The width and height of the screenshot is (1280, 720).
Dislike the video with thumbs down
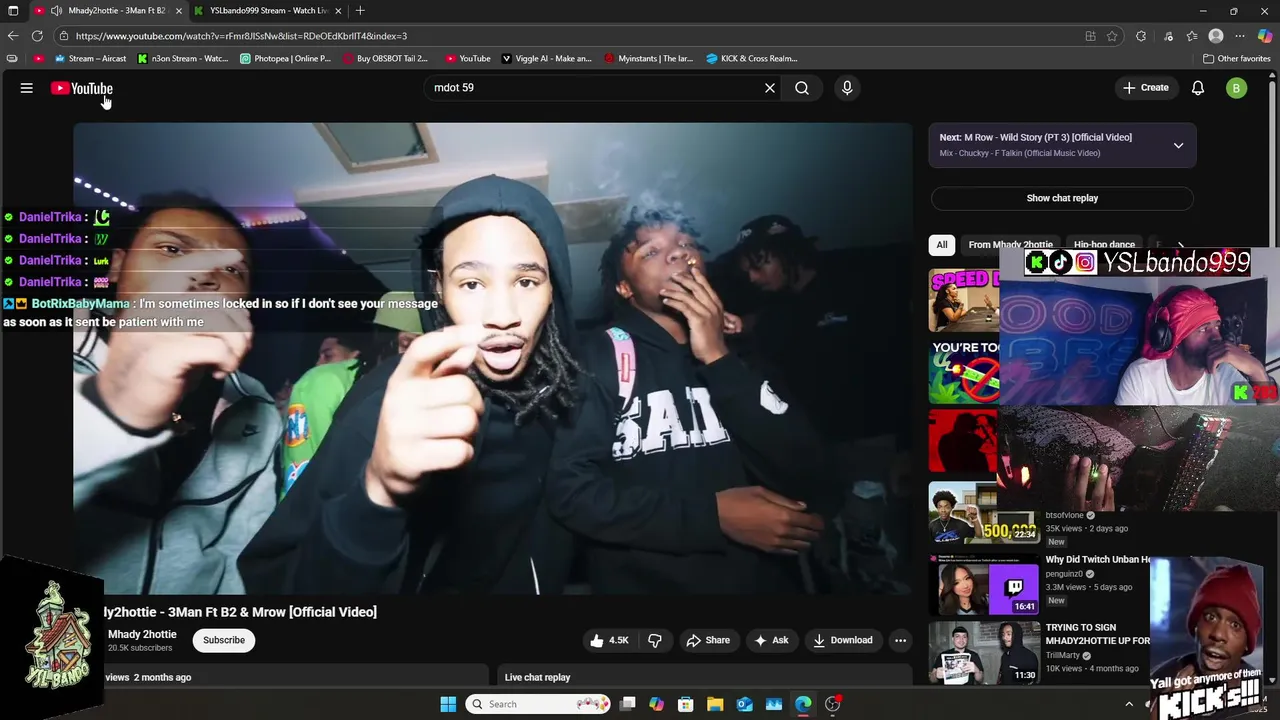click(x=655, y=640)
